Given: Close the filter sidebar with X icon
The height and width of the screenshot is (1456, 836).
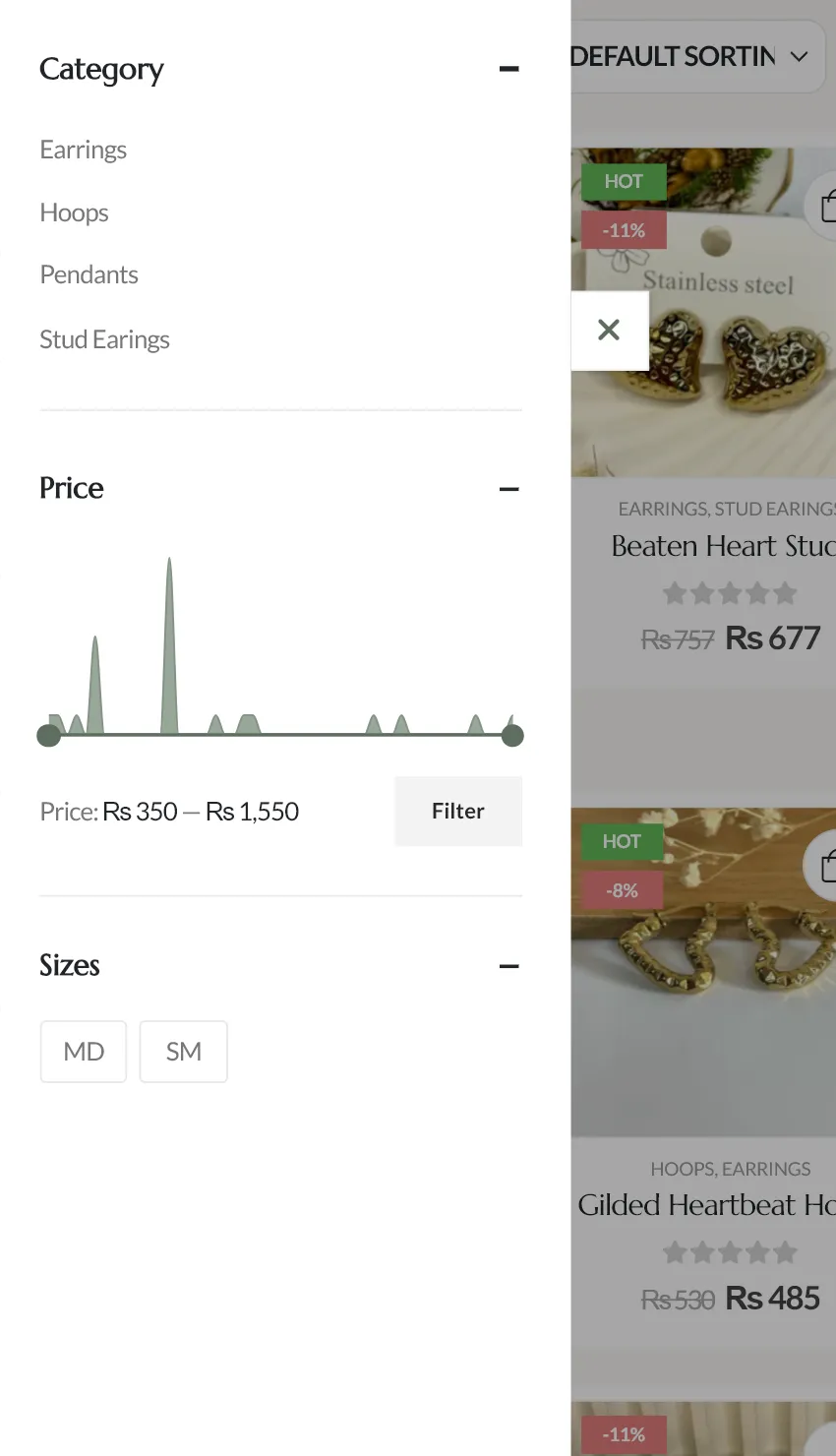Looking at the screenshot, I should (609, 331).
